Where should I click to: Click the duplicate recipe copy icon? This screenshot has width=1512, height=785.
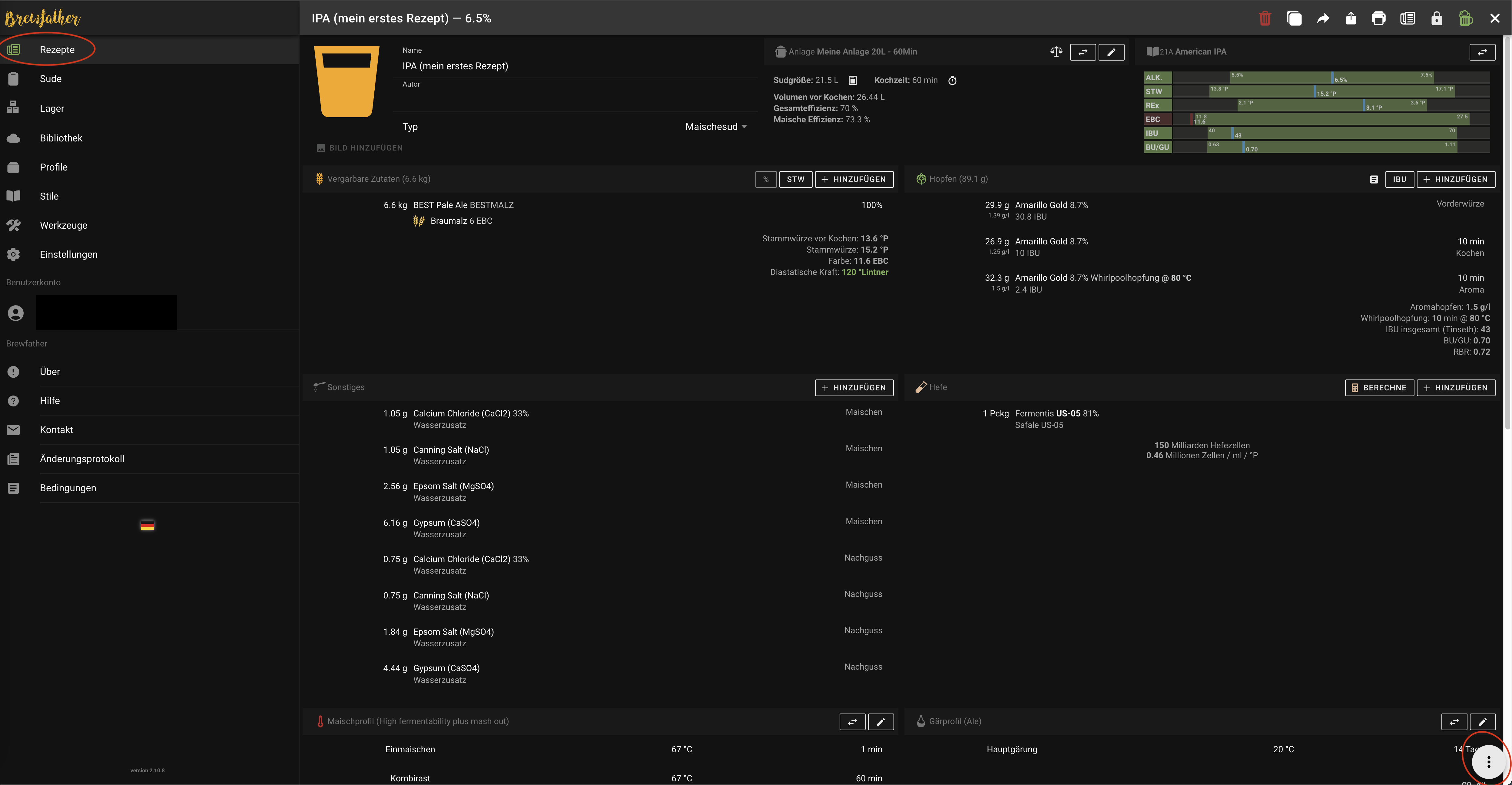point(1294,19)
